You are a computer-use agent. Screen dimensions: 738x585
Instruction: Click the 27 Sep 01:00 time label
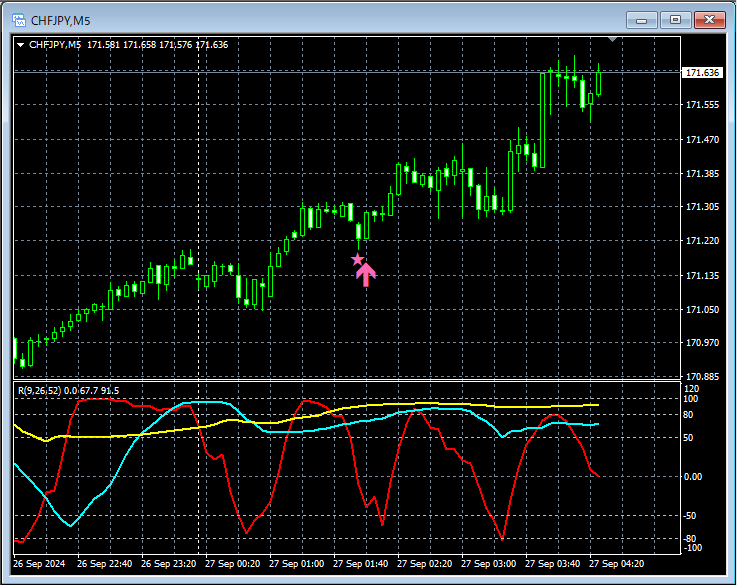tap(297, 563)
